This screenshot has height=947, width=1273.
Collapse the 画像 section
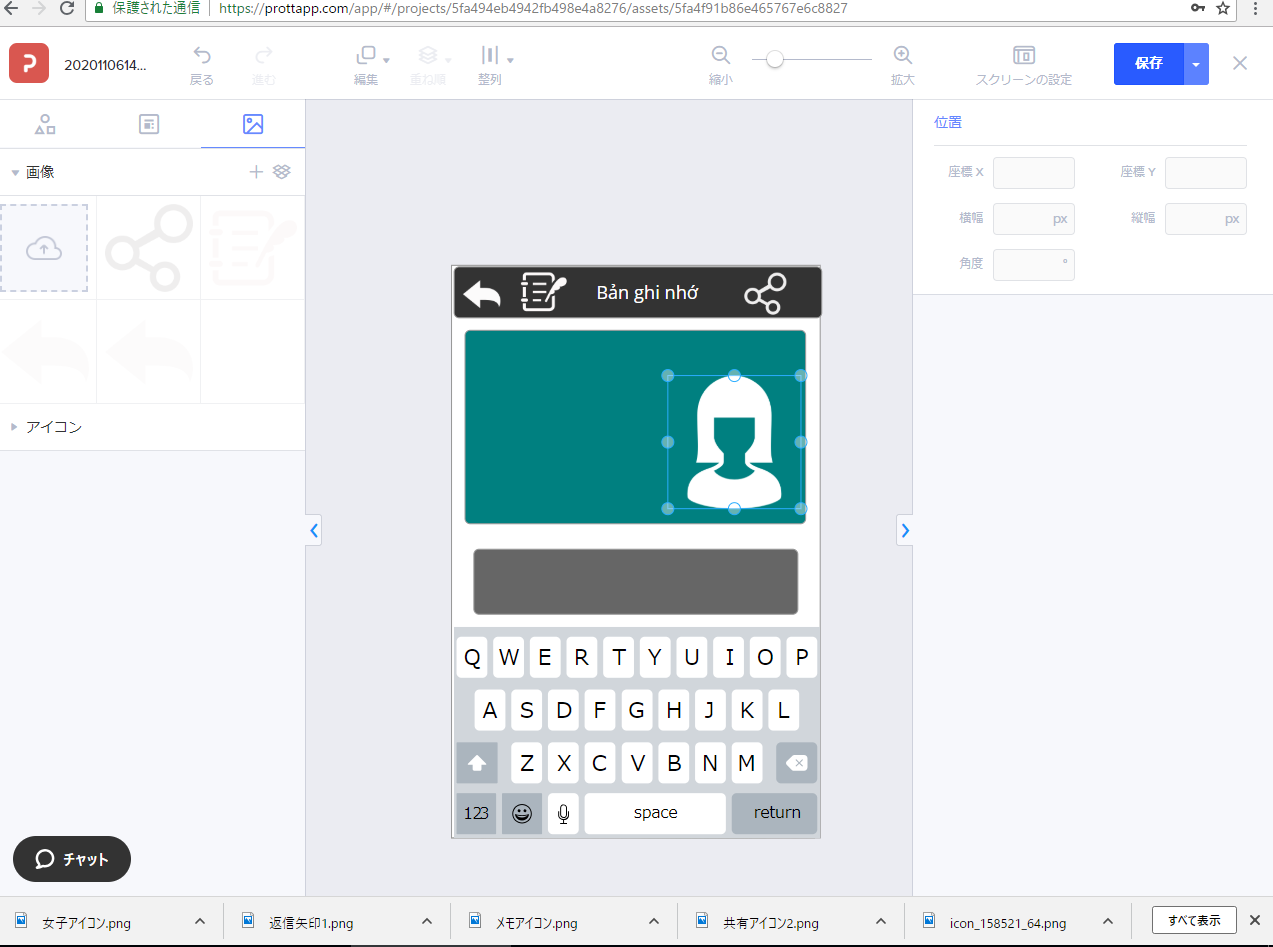click(15, 172)
